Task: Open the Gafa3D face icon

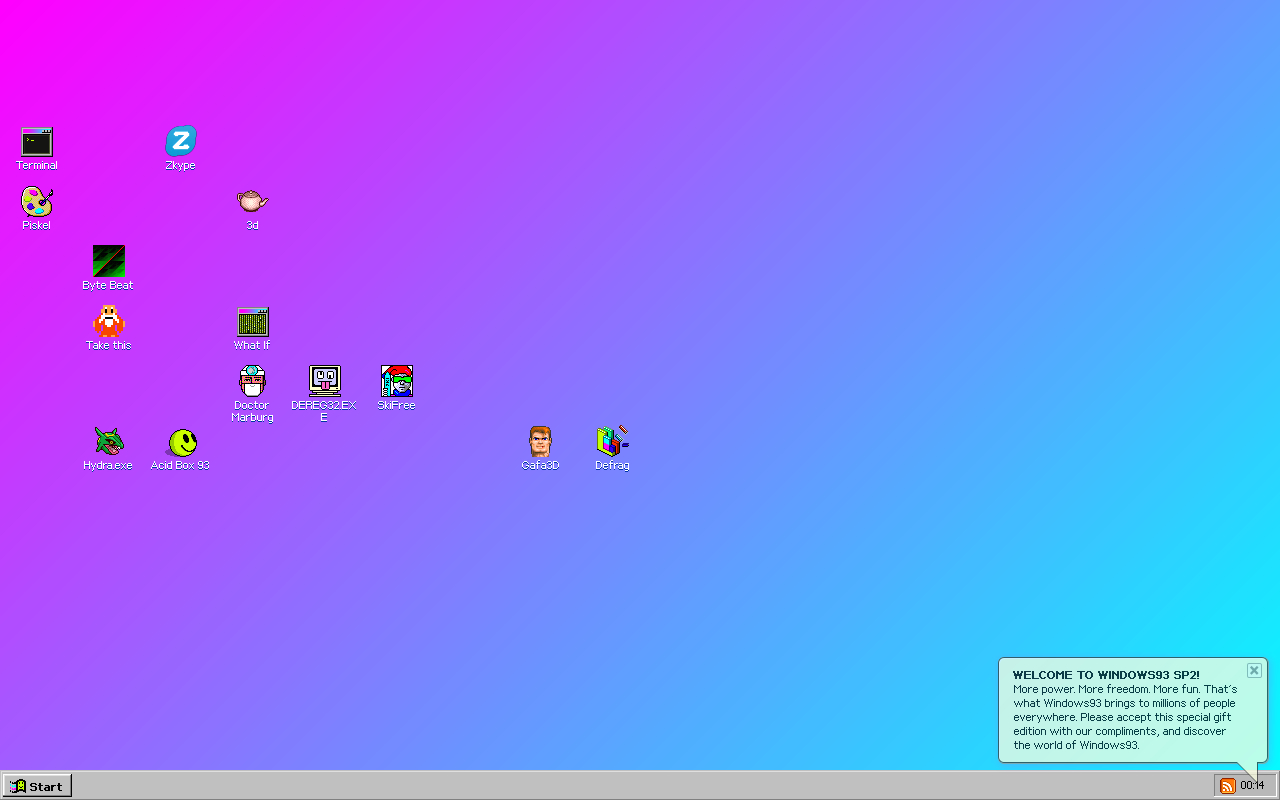Action: (540, 442)
